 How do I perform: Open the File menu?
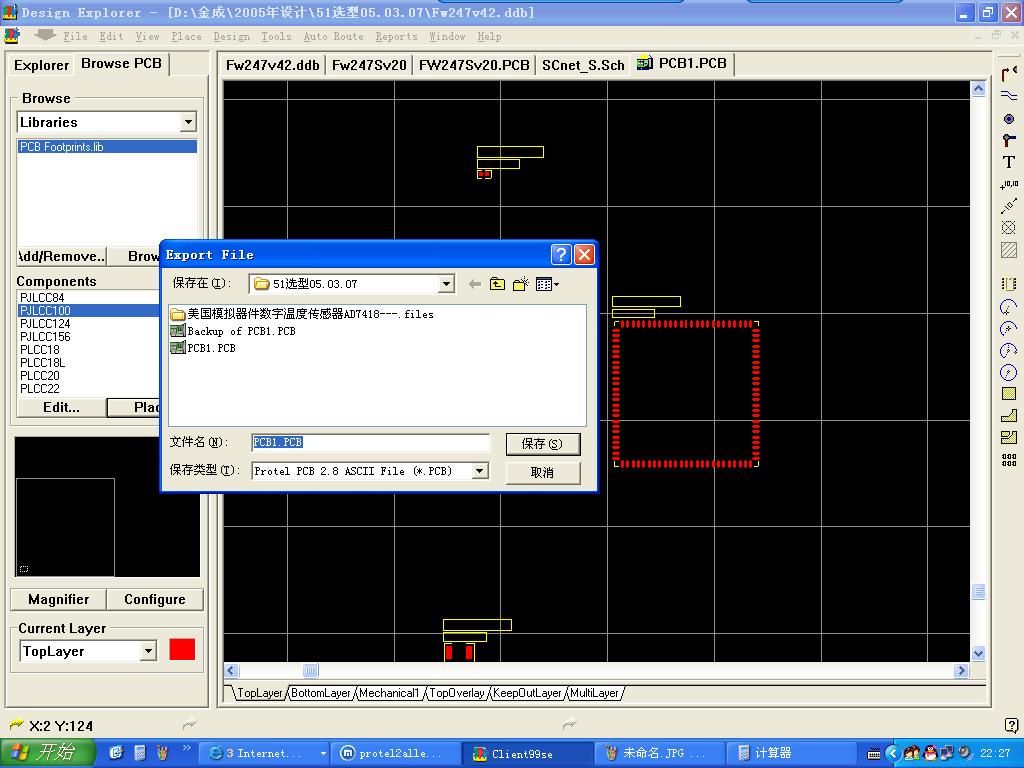(x=75, y=37)
